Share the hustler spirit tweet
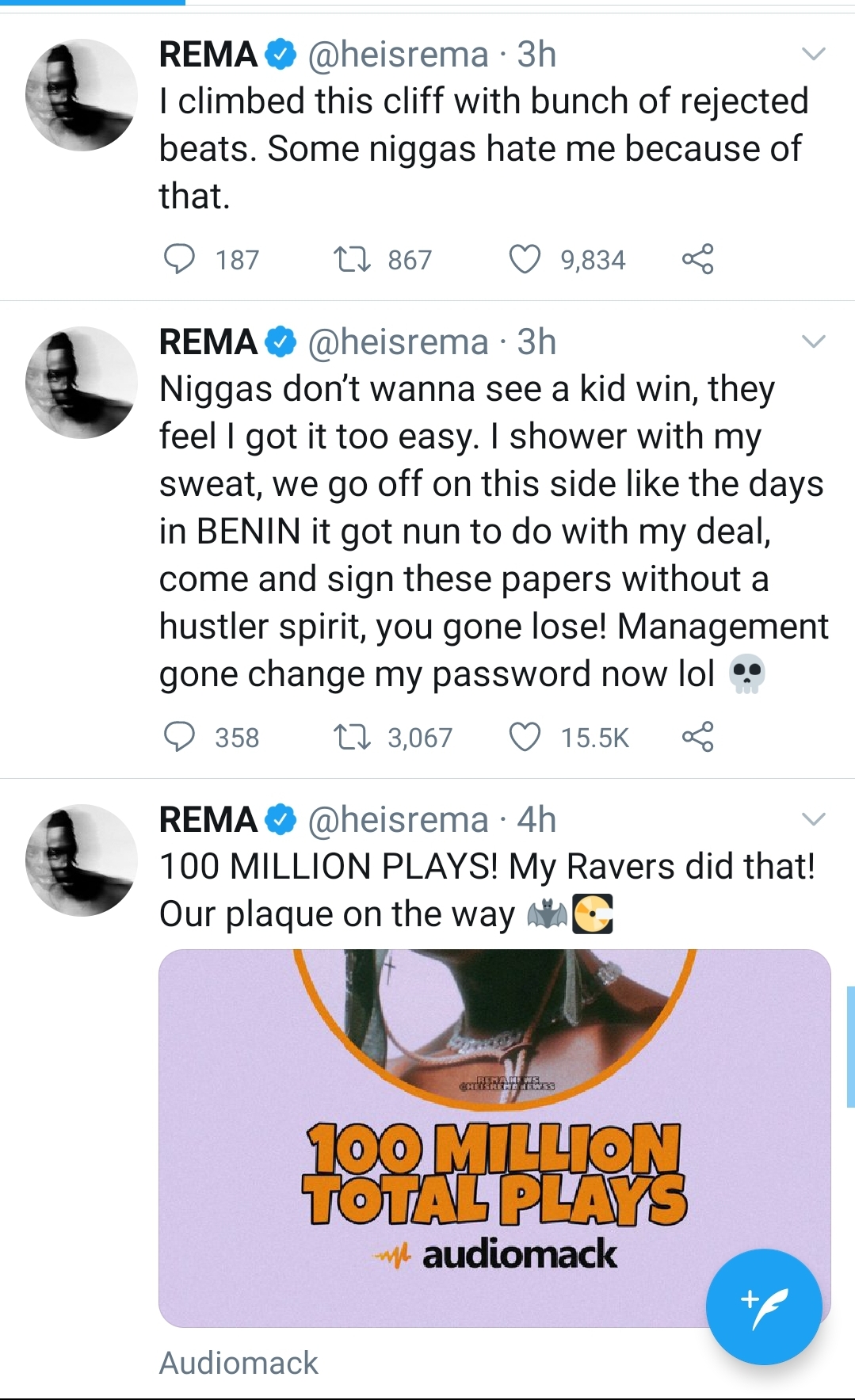 (697, 737)
